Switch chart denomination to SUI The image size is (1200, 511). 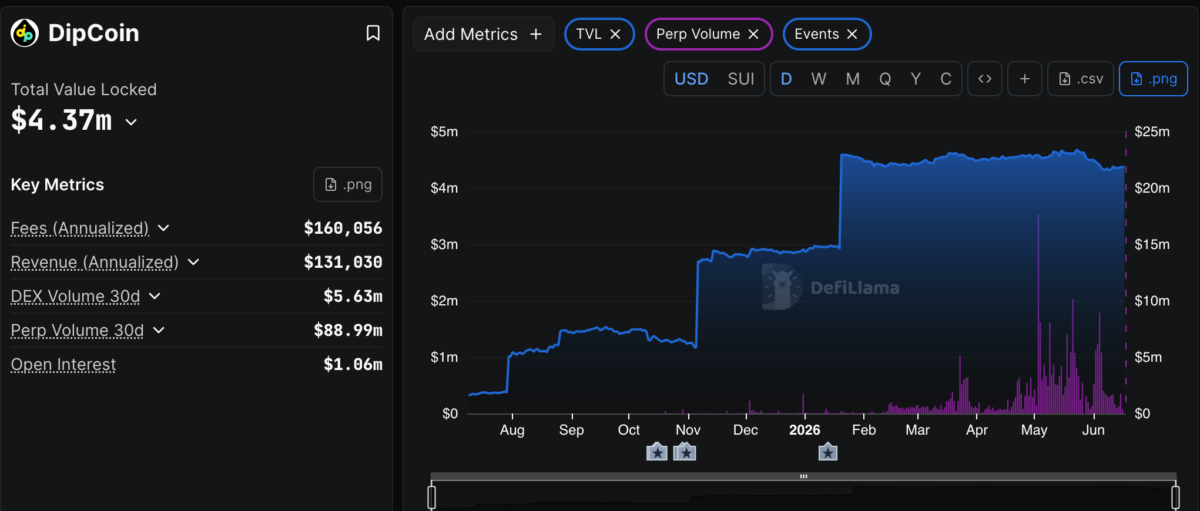(x=741, y=79)
